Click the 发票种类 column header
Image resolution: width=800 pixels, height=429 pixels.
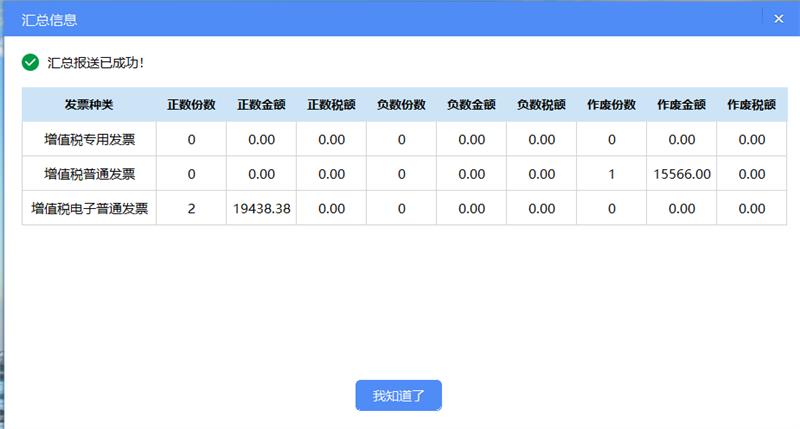(x=89, y=105)
